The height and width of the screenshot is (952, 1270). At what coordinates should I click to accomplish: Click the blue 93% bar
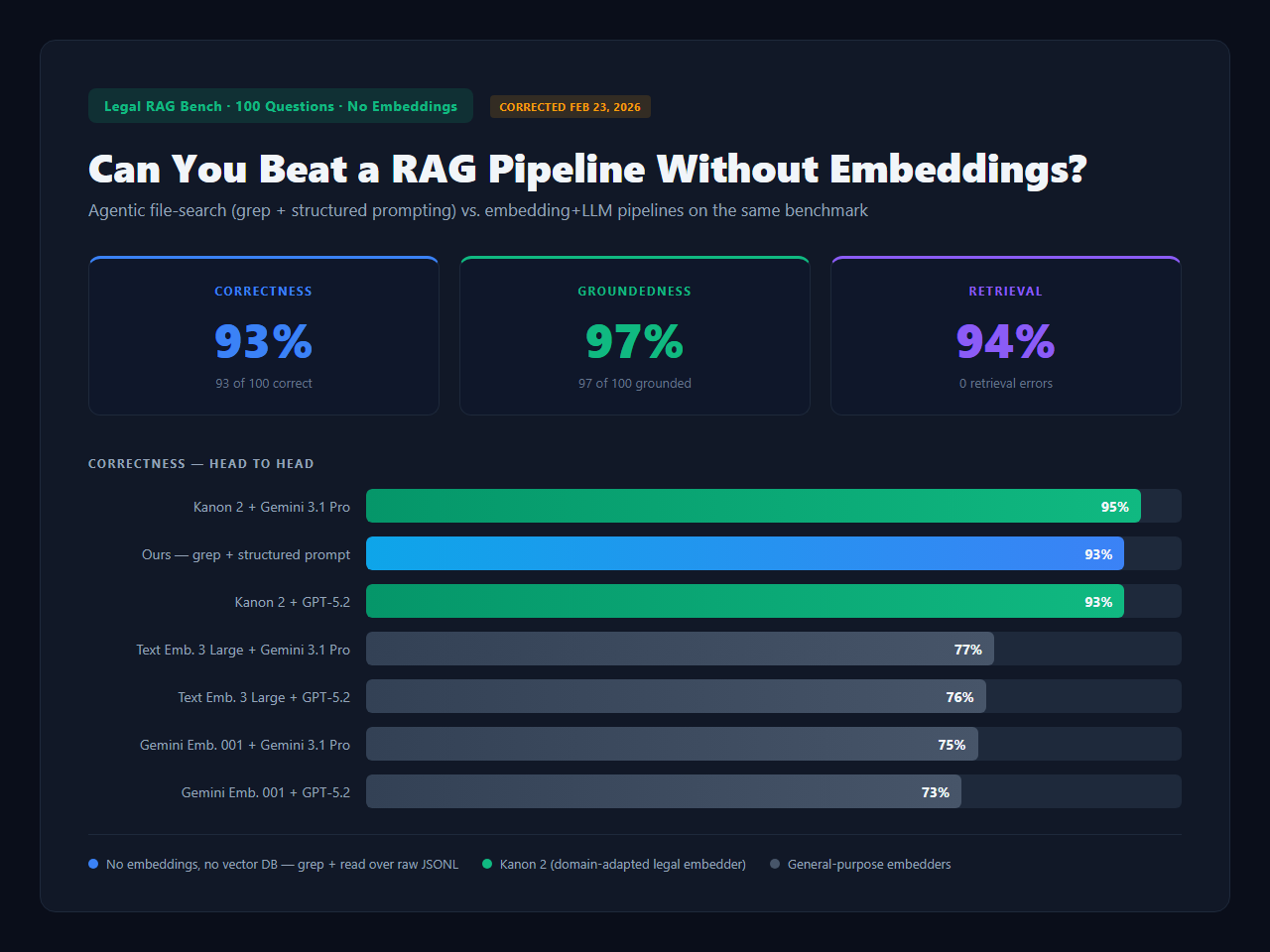[x=745, y=553]
